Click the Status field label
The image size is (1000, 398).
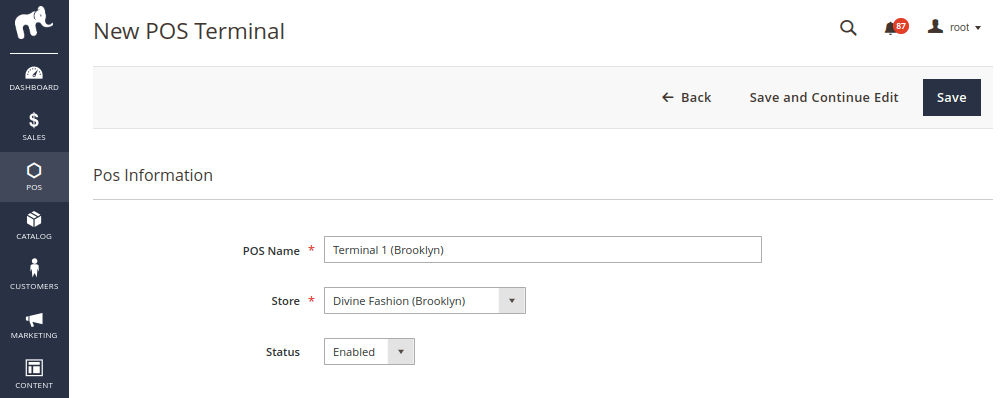(283, 352)
